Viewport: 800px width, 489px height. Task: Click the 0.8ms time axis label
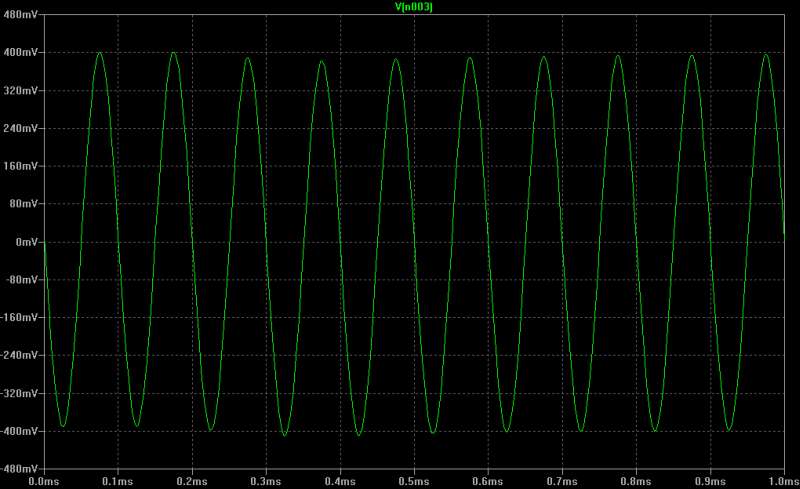(x=636, y=481)
